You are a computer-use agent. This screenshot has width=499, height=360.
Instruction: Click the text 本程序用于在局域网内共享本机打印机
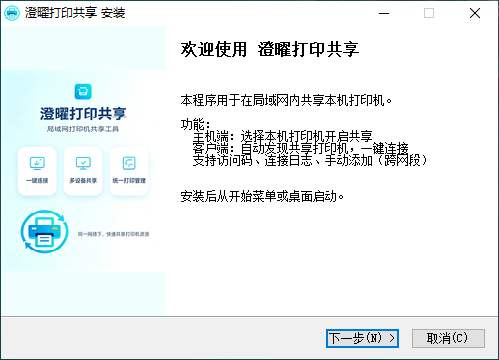(286, 100)
